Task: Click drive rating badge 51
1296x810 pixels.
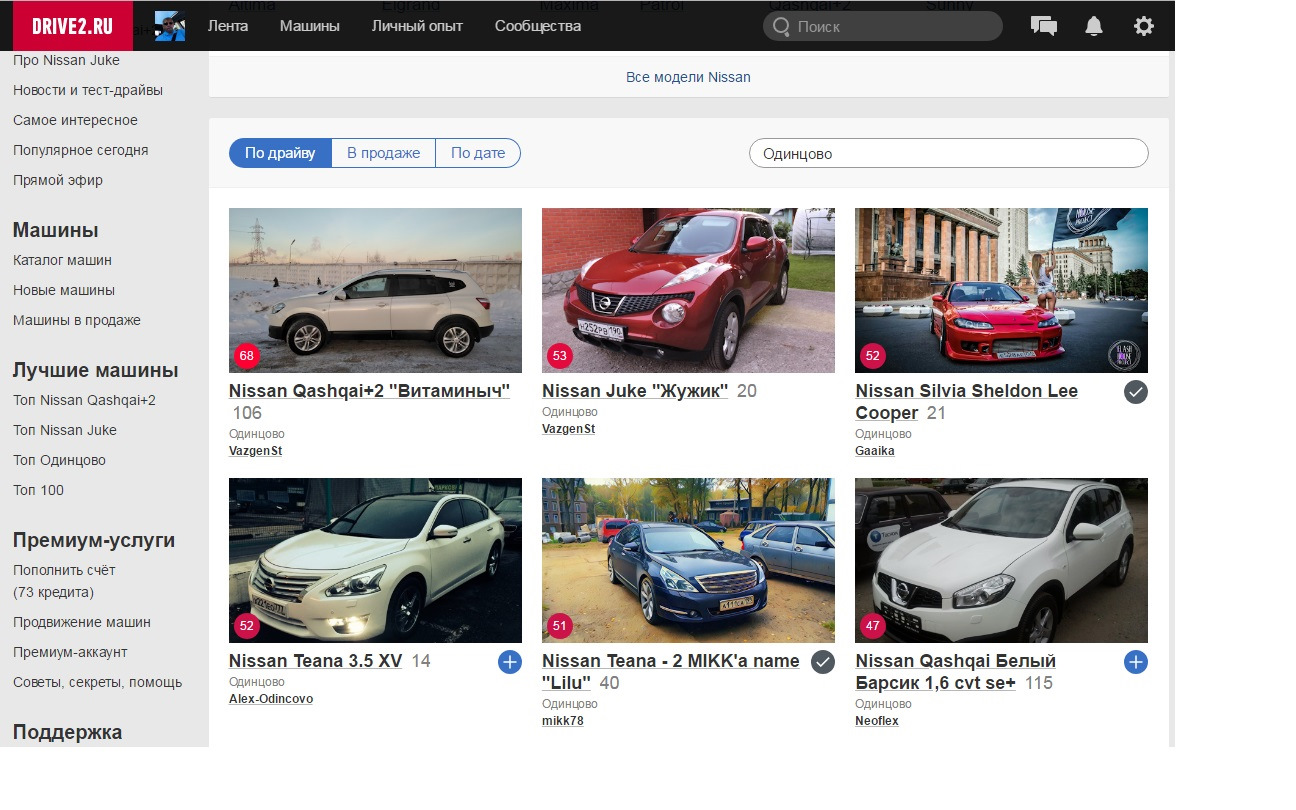Action: pos(560,626)
